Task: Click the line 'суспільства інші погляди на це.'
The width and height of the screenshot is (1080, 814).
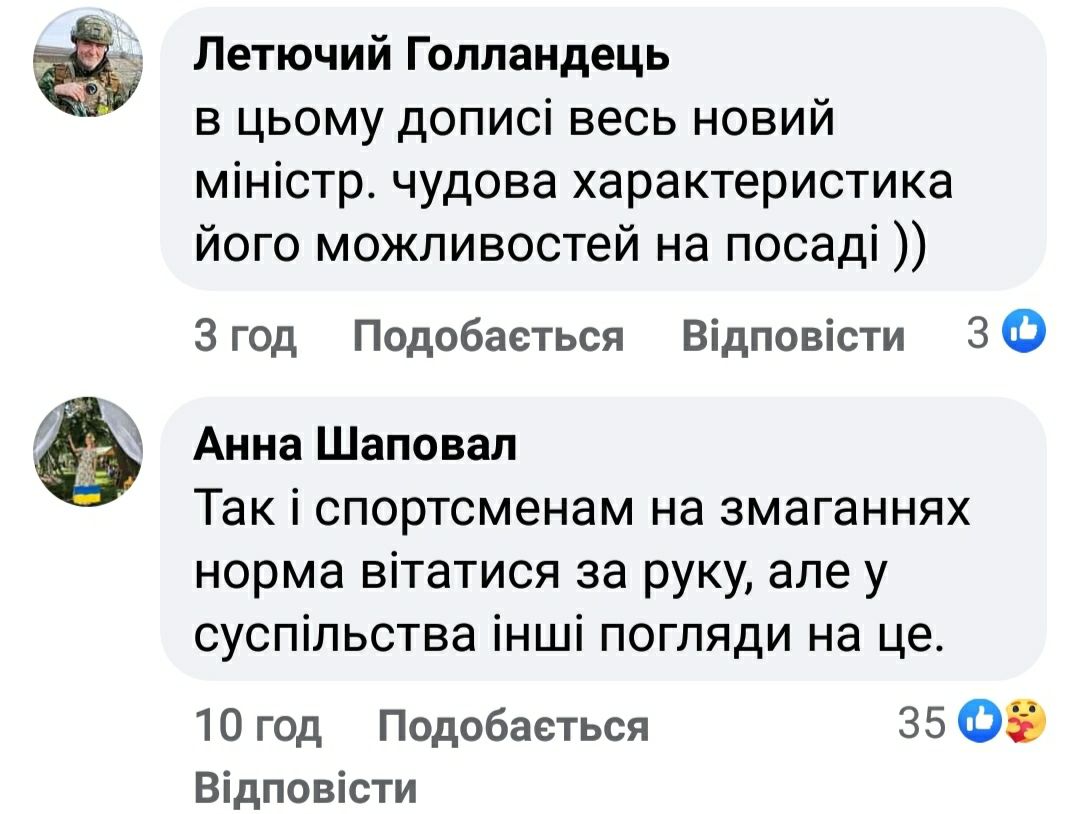Action: 568,634
